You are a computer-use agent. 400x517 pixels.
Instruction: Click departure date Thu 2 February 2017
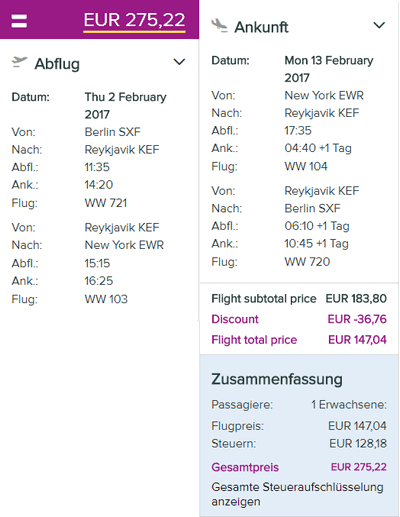coord(125,106)
